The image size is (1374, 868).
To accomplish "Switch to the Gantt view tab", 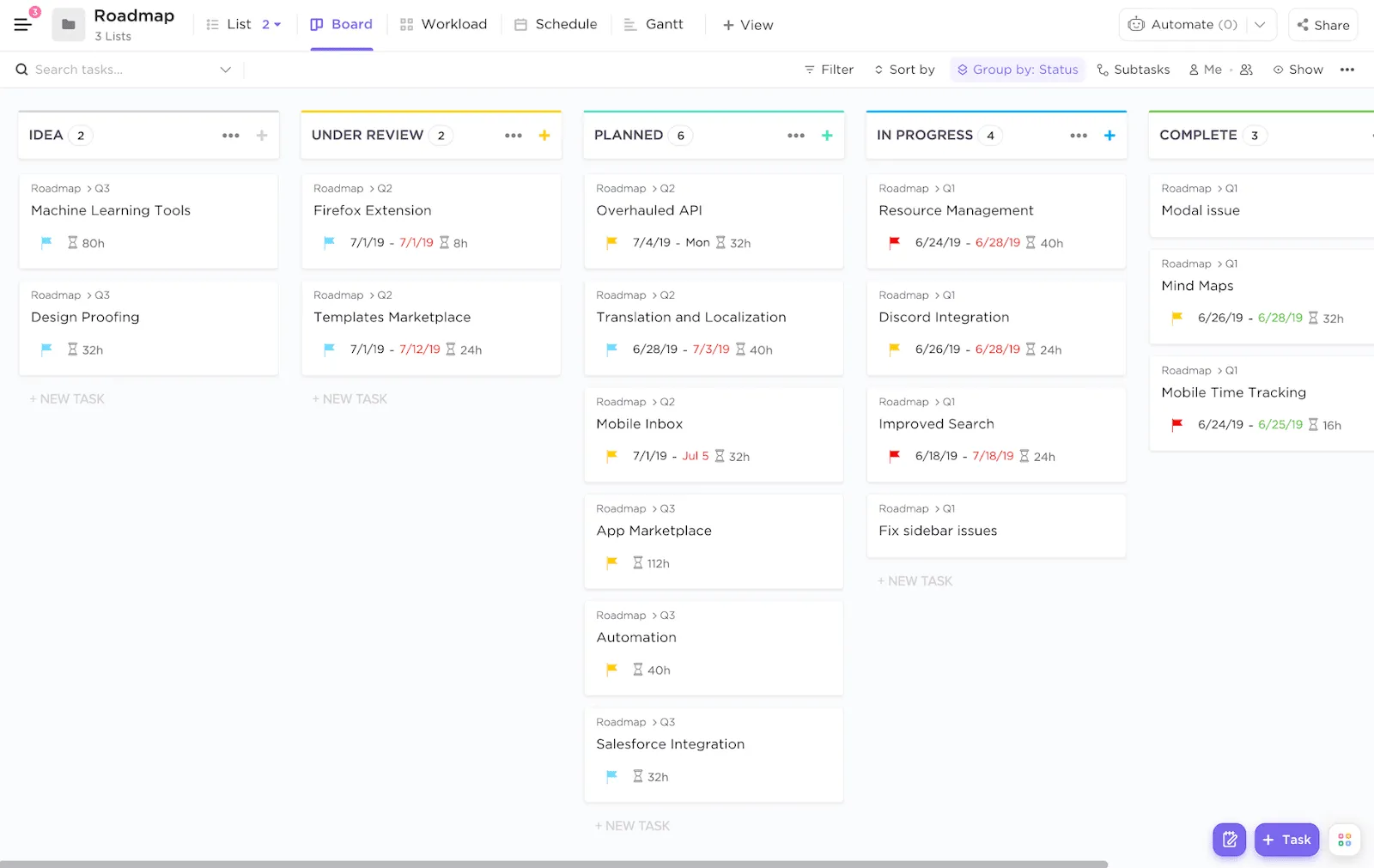I will click(654, 24).
